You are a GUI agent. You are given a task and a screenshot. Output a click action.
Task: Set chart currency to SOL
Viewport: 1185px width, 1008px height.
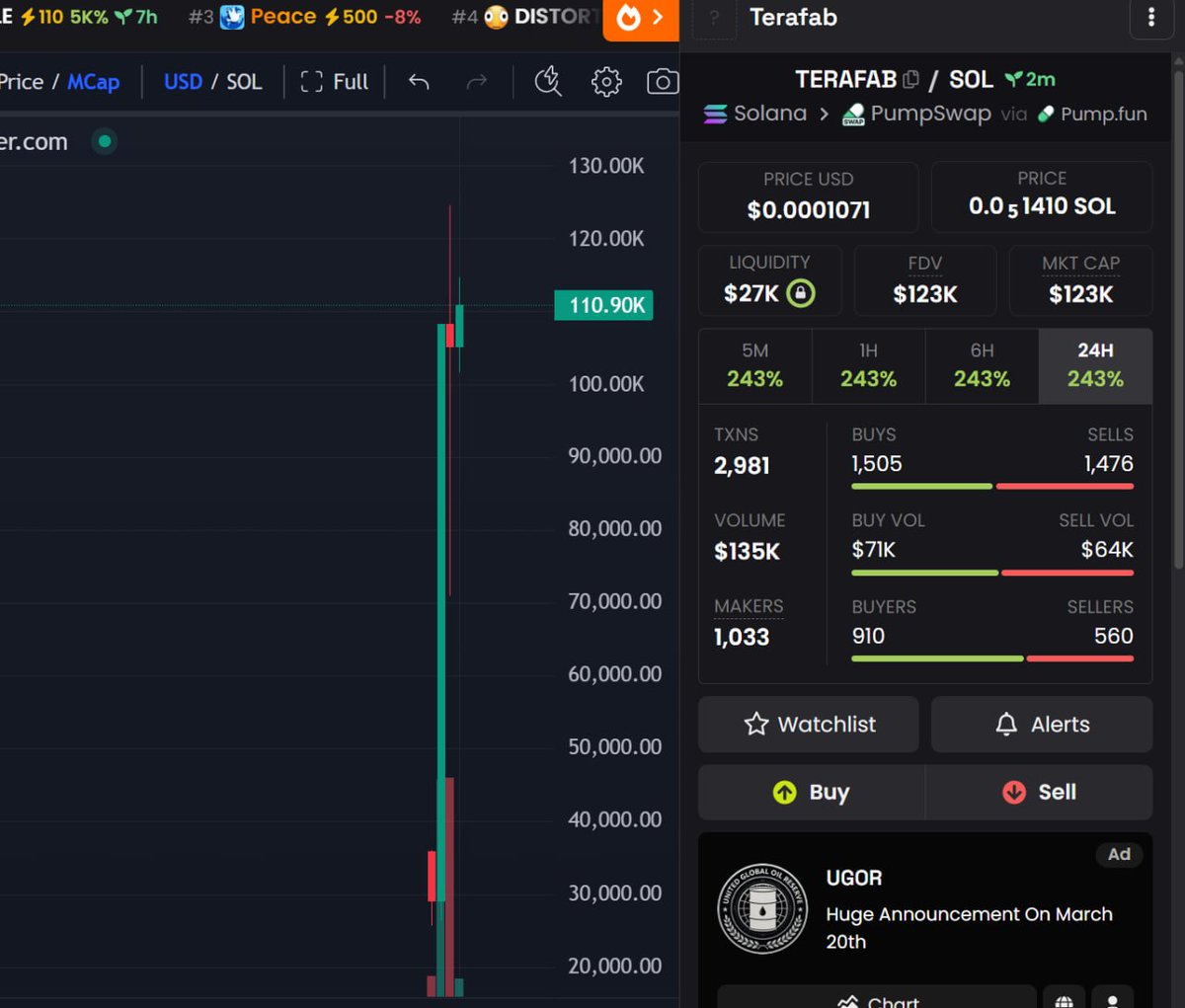[x=244, y=82]
